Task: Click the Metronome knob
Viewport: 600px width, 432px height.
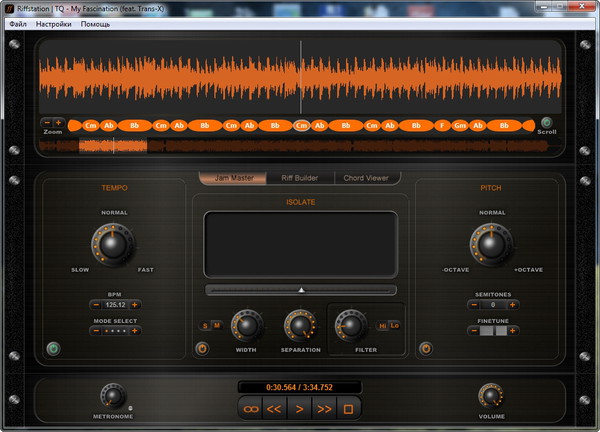Action: click(113, 396)
